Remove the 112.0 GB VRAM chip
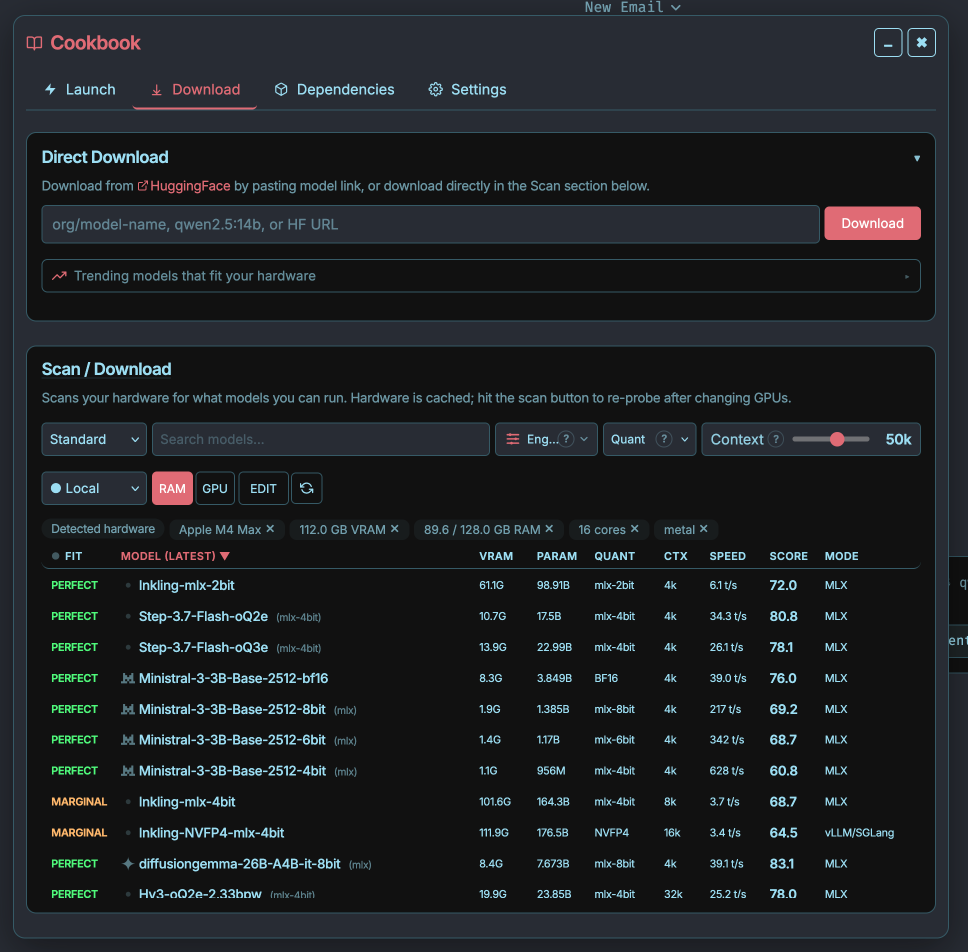968x952 pixels. tap(394, 529)
